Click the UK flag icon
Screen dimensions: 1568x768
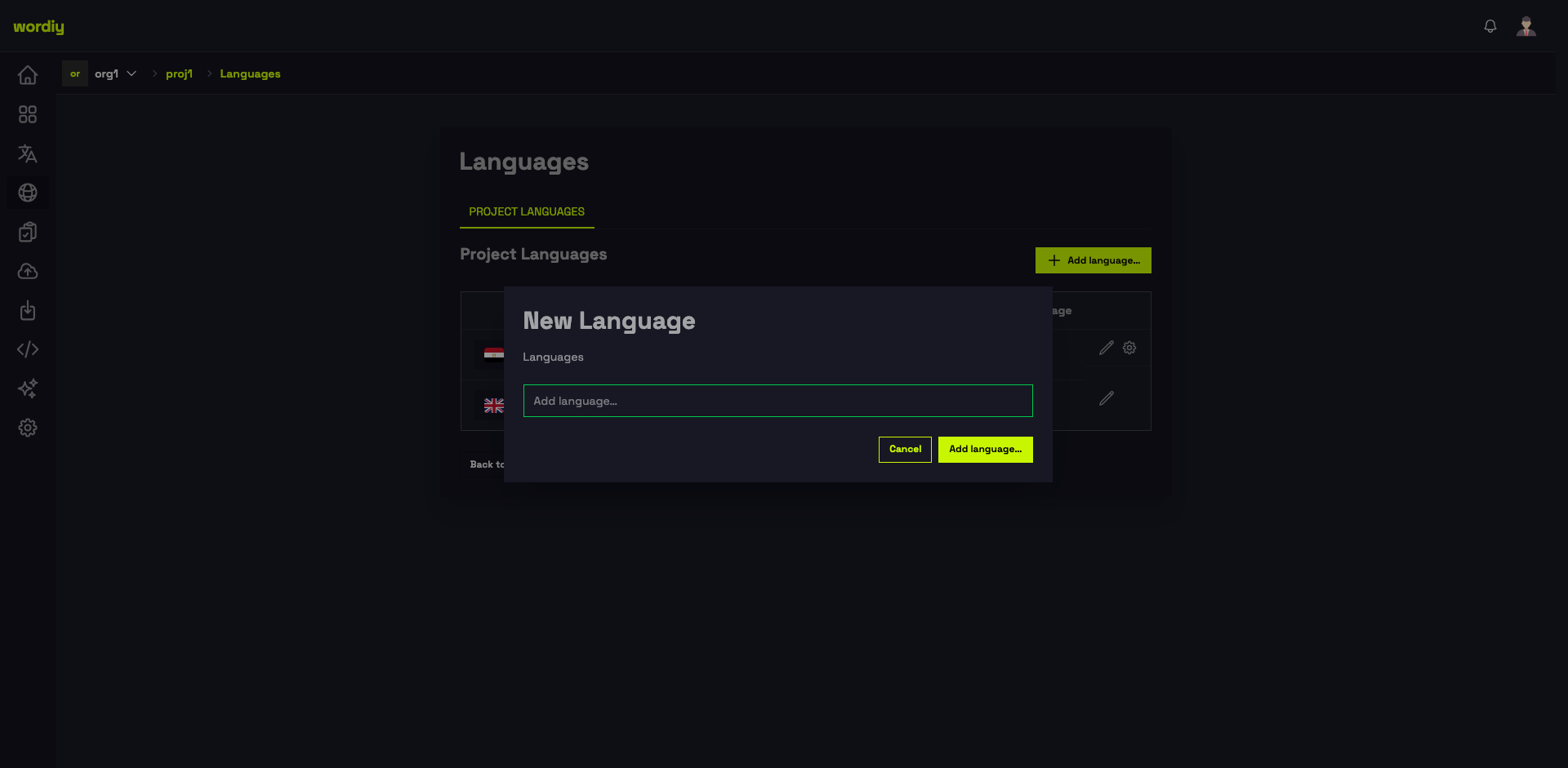pyautogui.click(x=494, y=405)
